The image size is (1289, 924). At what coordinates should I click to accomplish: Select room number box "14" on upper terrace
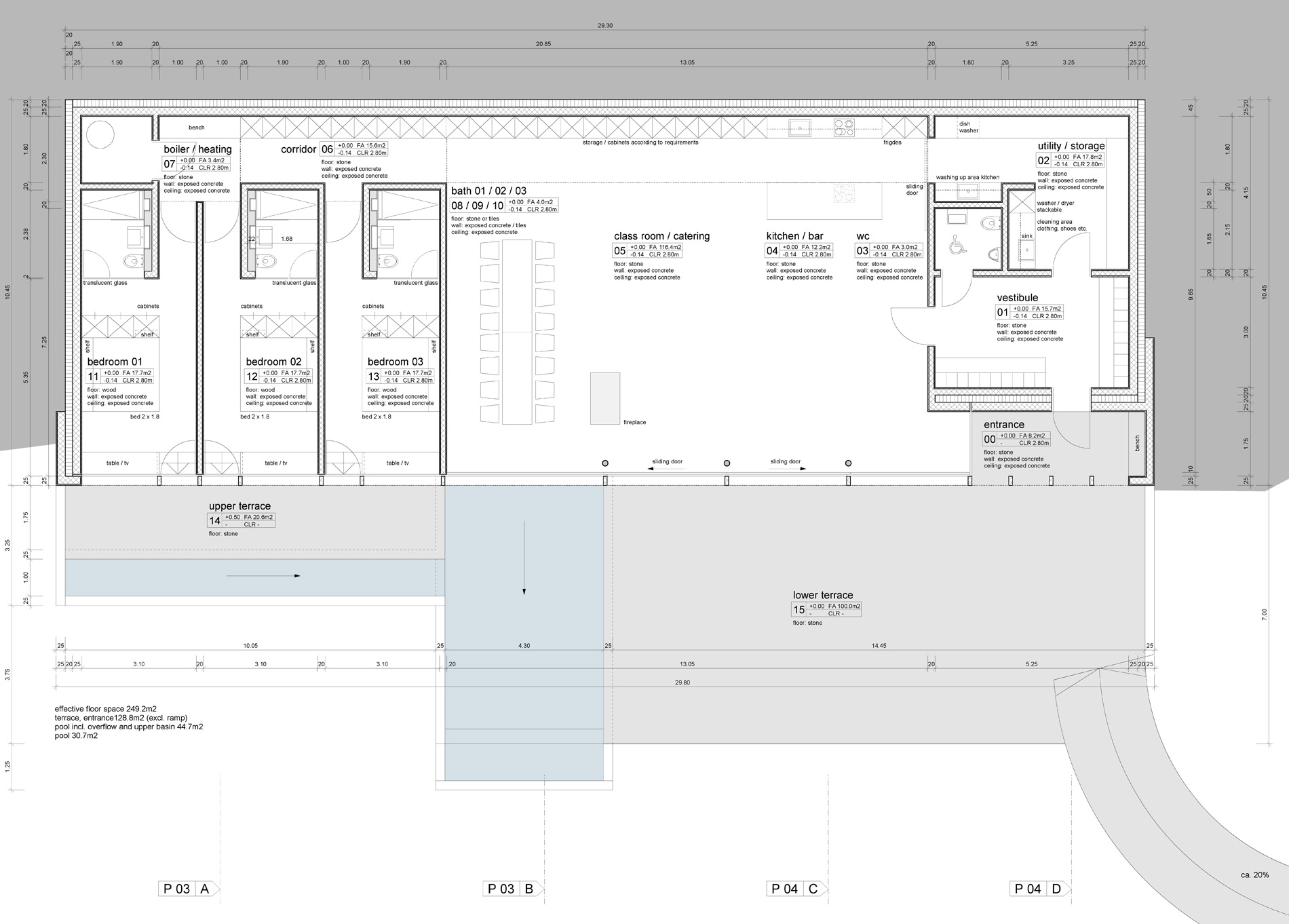[x=214, y=521]
